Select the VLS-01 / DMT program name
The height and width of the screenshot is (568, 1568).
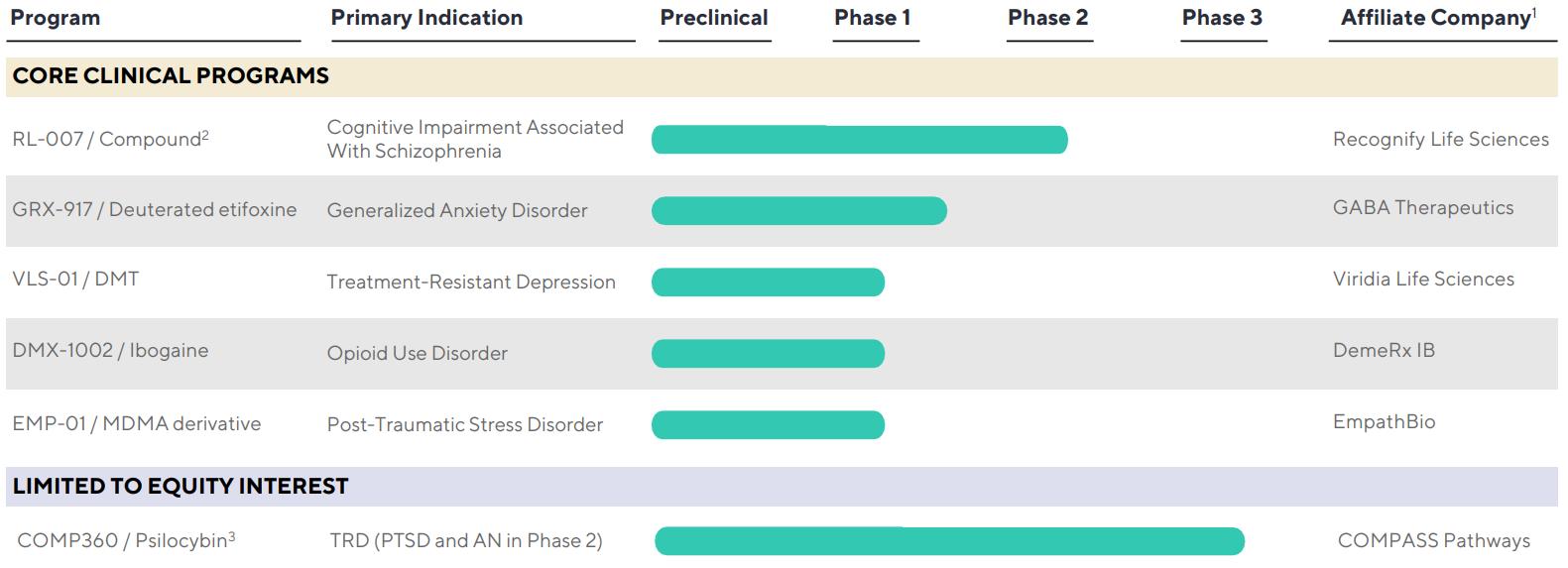75,280
